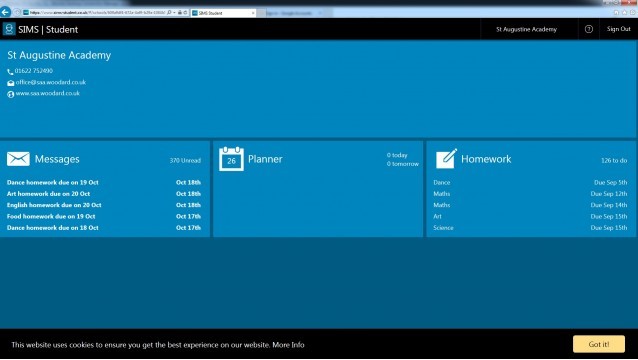Open St Augustine Academy in top navigation
The height and width of the screenshot is (360, 638).
coord(526,29)
